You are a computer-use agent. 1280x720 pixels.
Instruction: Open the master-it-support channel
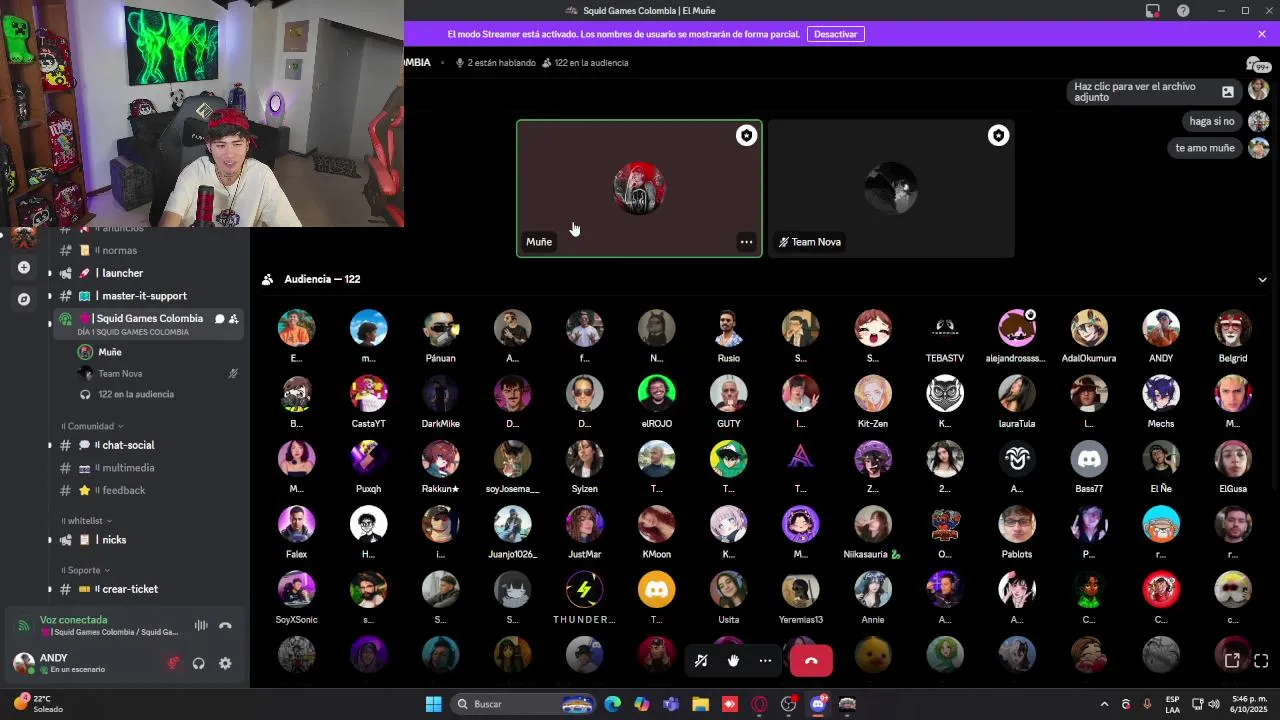144,296
